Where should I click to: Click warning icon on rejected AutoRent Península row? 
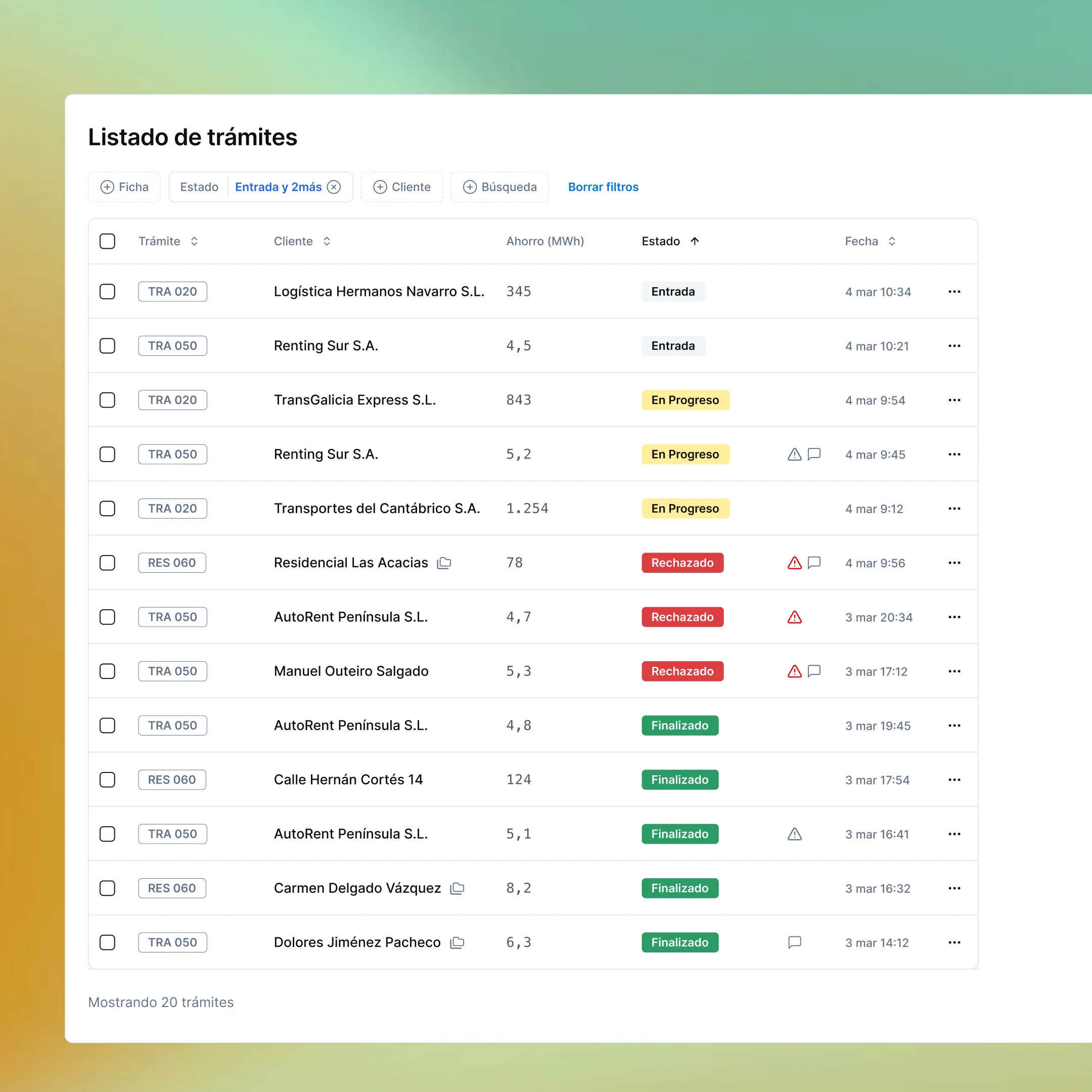click(794, 617)
